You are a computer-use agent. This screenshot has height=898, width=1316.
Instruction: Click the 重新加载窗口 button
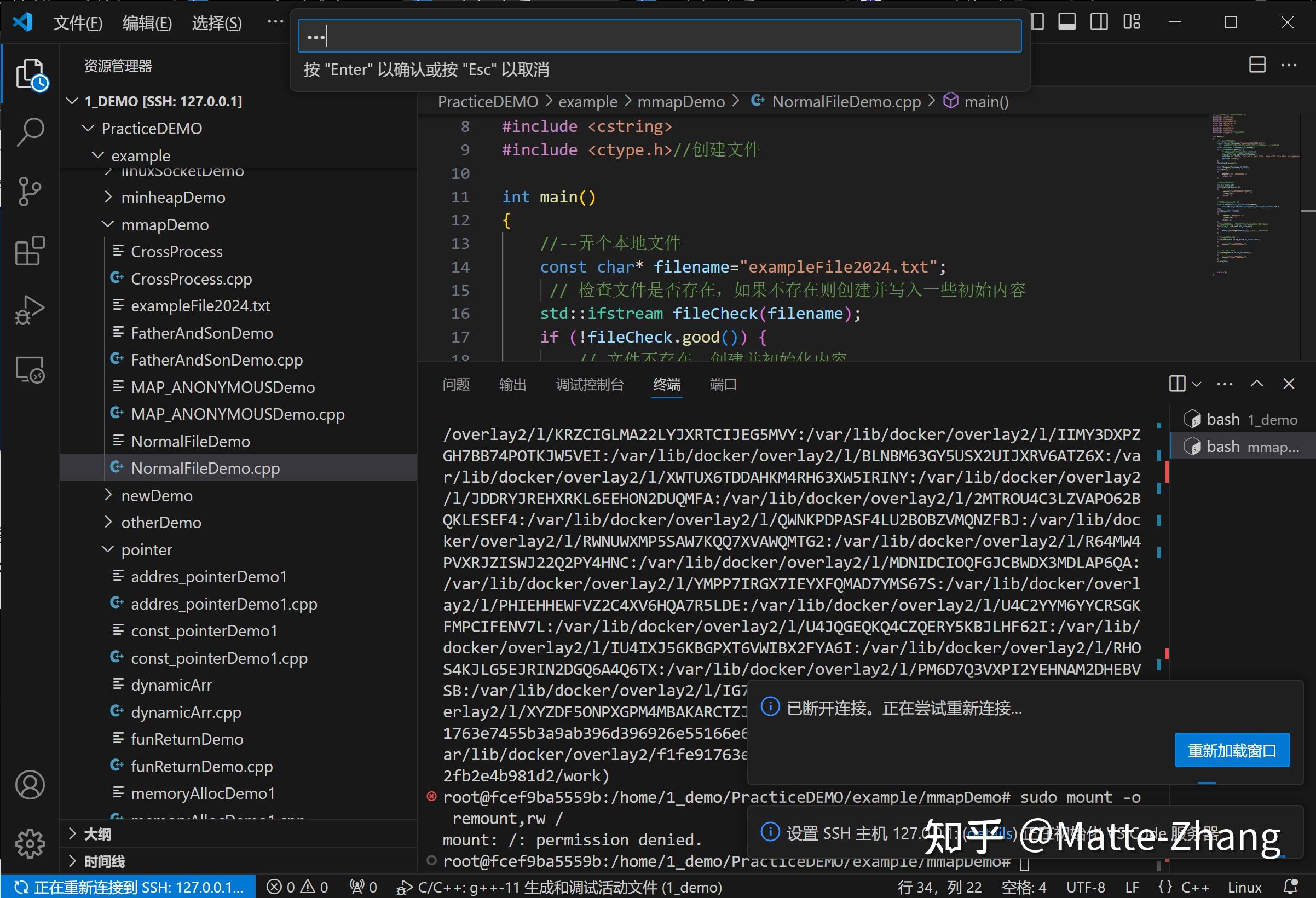coord(1232,750)
